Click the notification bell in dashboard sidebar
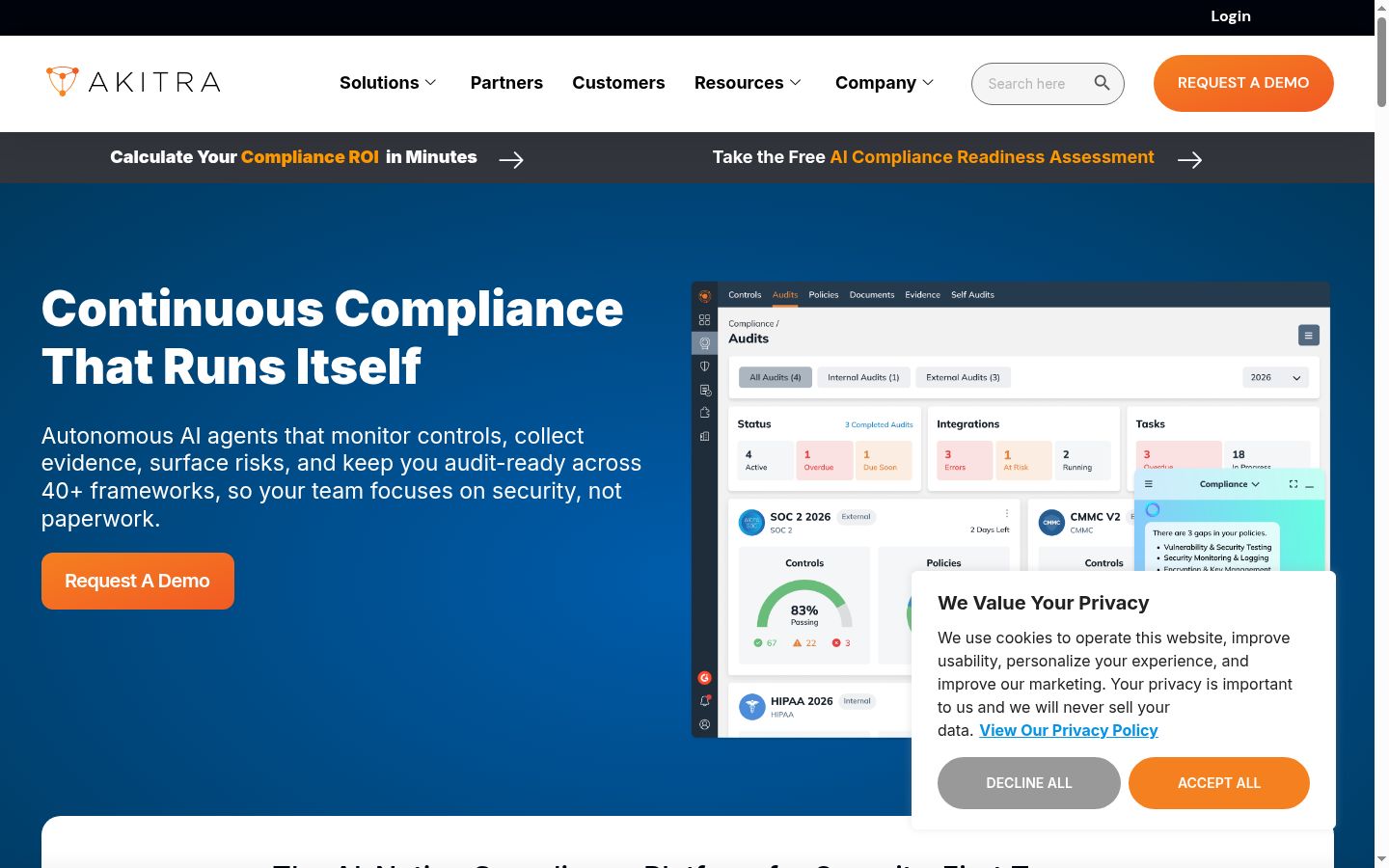Viewport: 1389px width, 868px height. [x=705, y=701]
